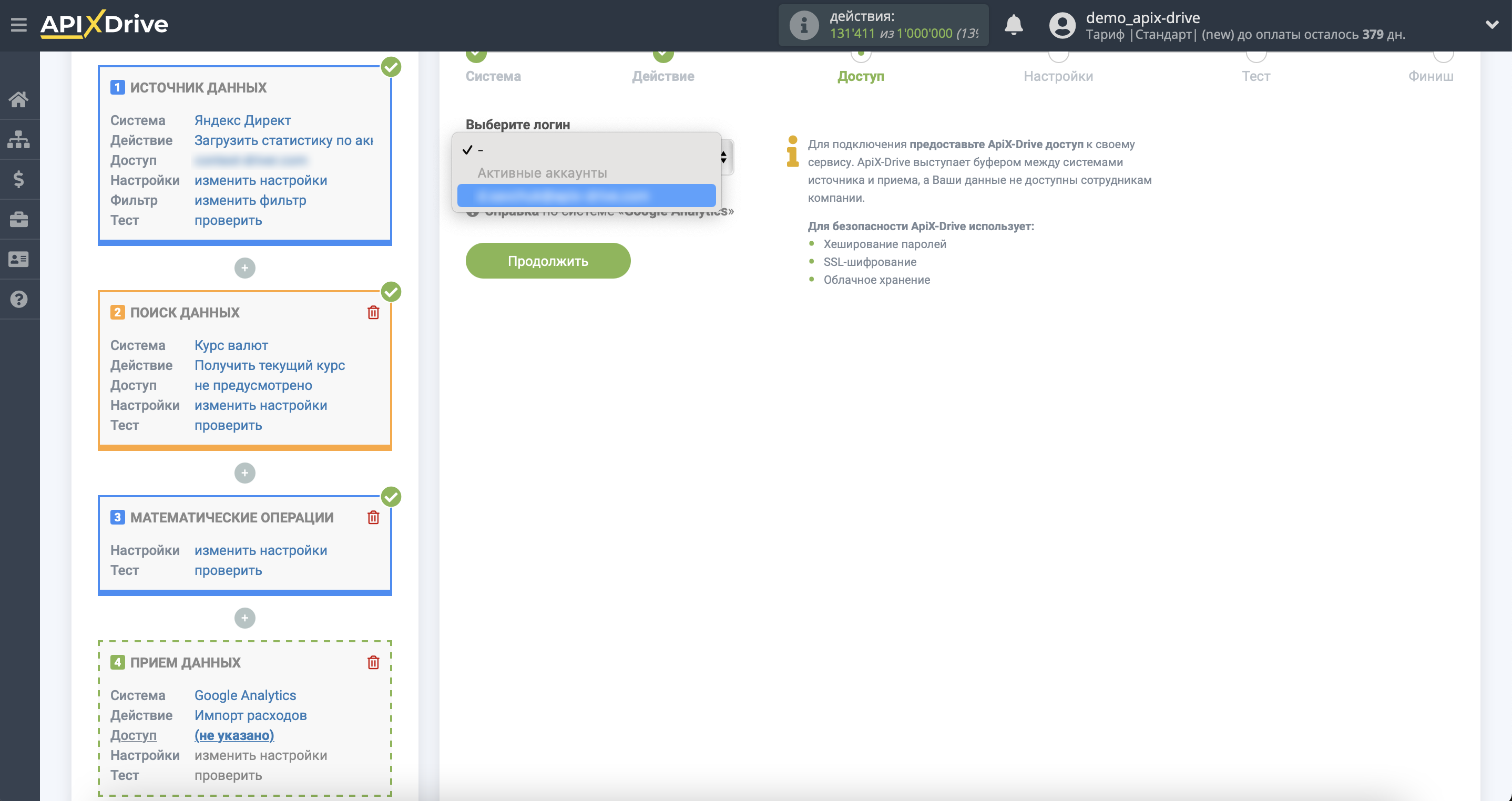Open the dollar billing icon in sidebar
The image size is (1512, 801).
pos(19,179)
